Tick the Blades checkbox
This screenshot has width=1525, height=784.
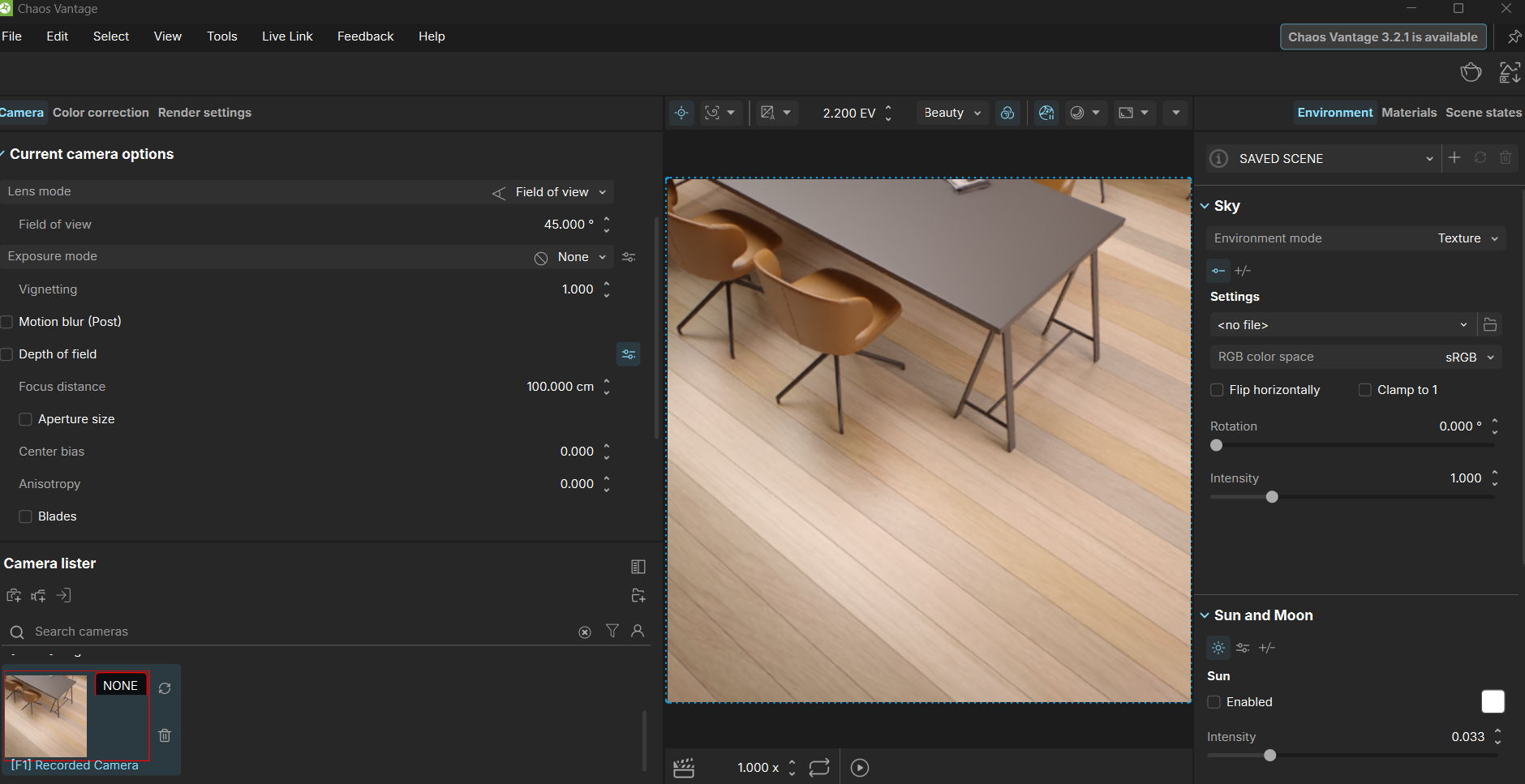[26, 516]
